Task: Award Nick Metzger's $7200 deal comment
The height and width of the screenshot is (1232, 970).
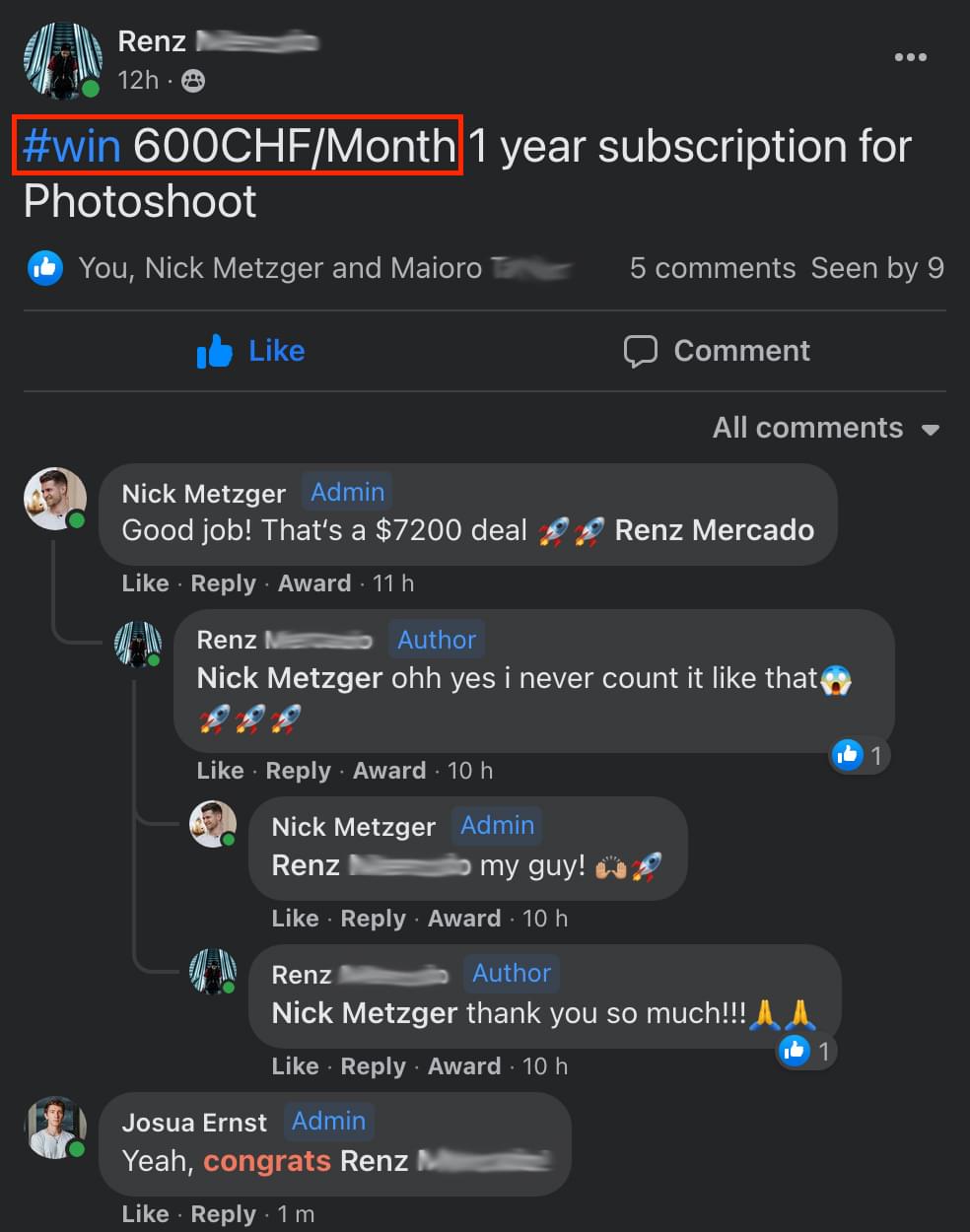Action: coord(313,583)
